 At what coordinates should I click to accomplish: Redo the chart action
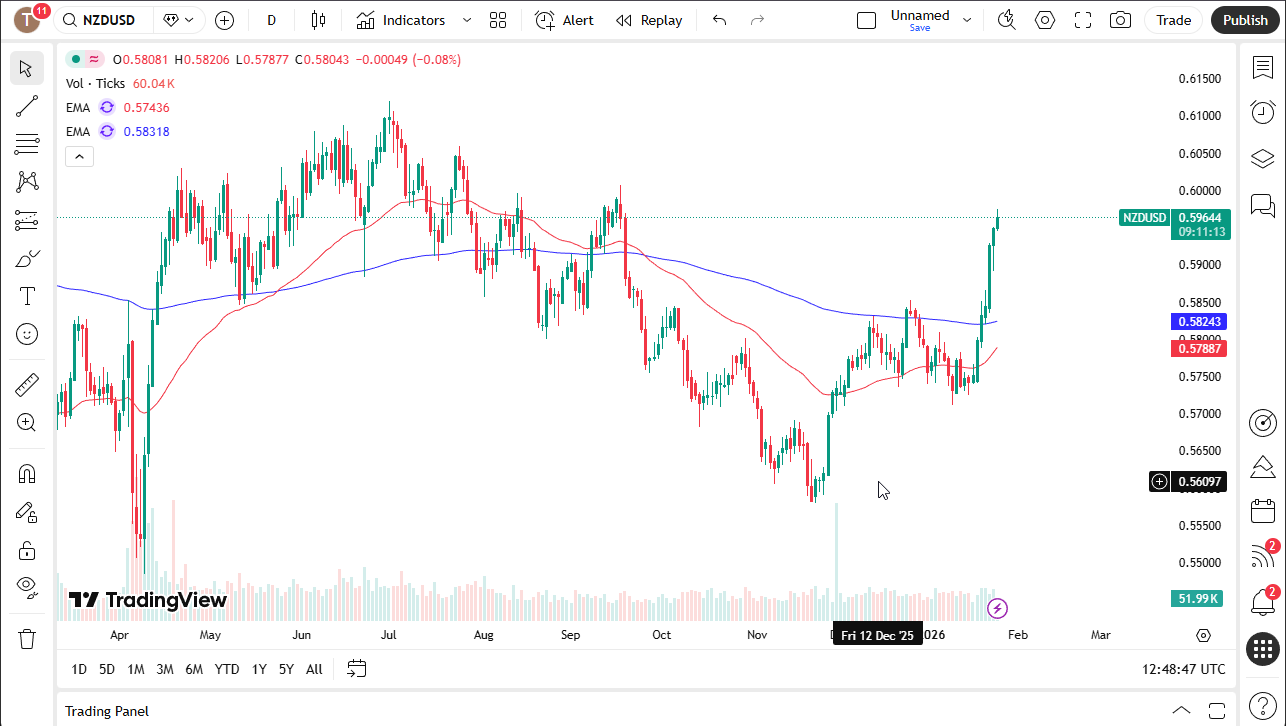click(x=757, y=20)
